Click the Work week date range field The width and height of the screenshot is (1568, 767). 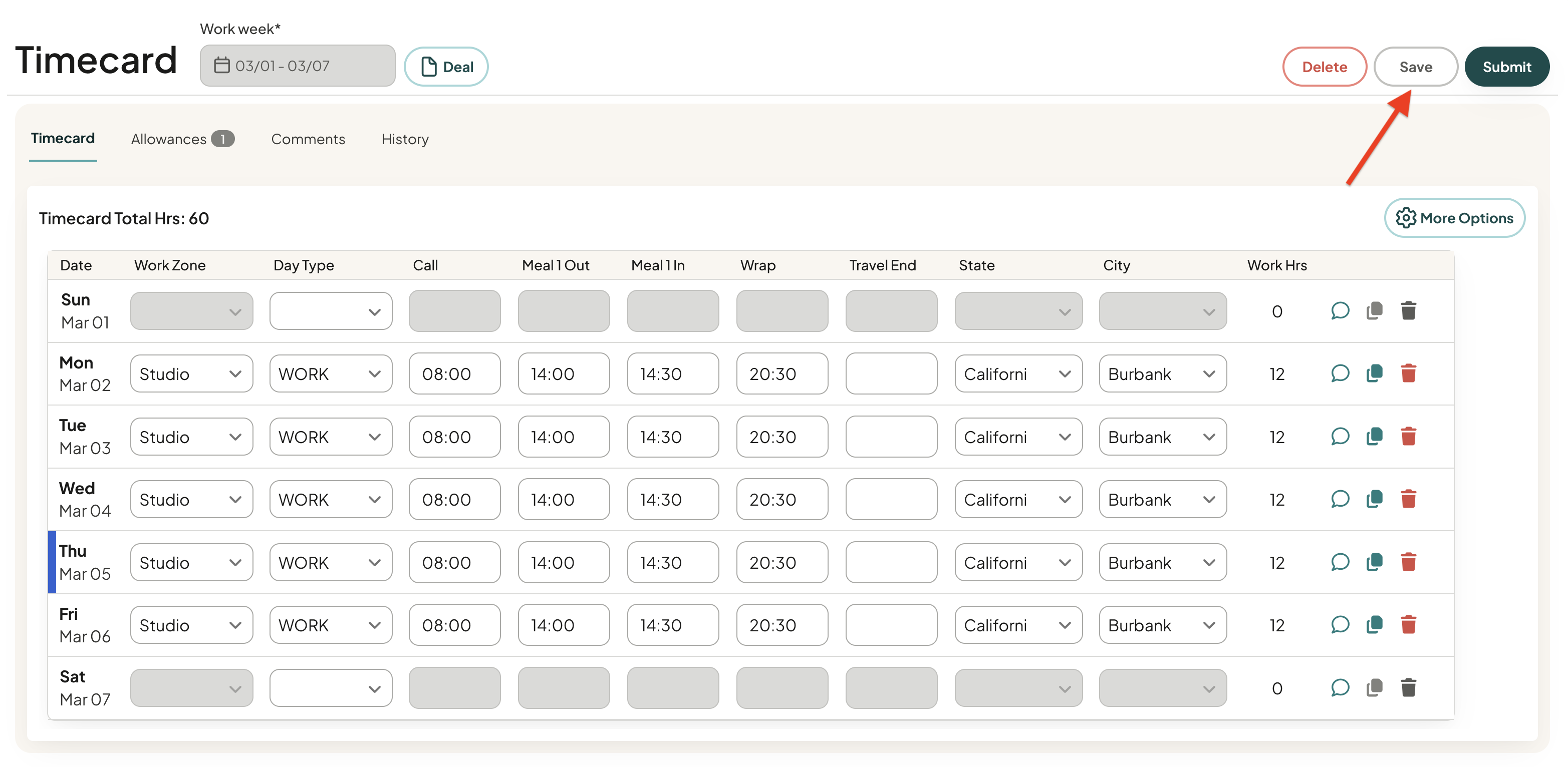(297, 65)
